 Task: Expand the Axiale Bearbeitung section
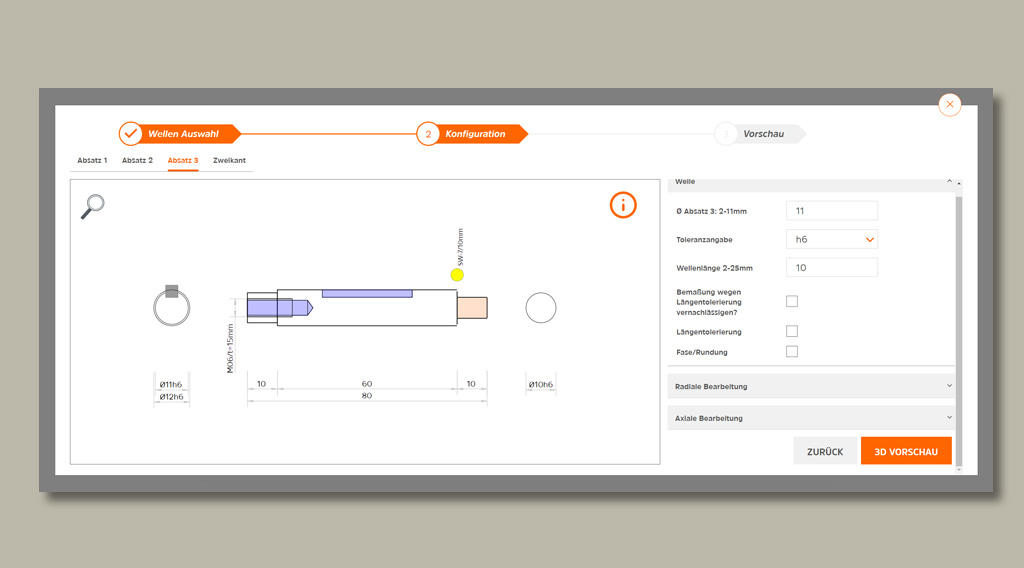coord(810,418)
